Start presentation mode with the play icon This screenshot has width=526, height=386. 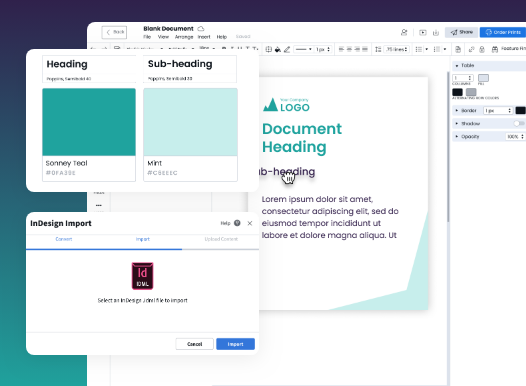pyautogui.click(x=423, y=33)
